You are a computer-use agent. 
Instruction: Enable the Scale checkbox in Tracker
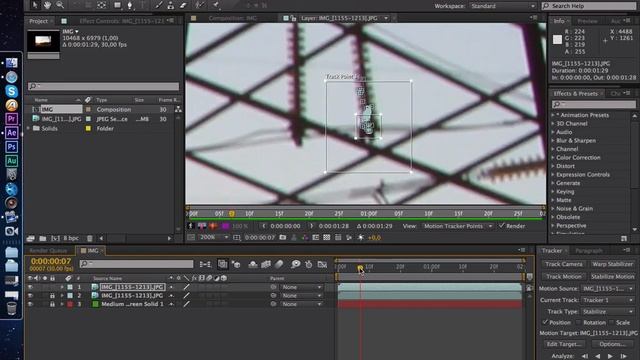click(612, 322)
